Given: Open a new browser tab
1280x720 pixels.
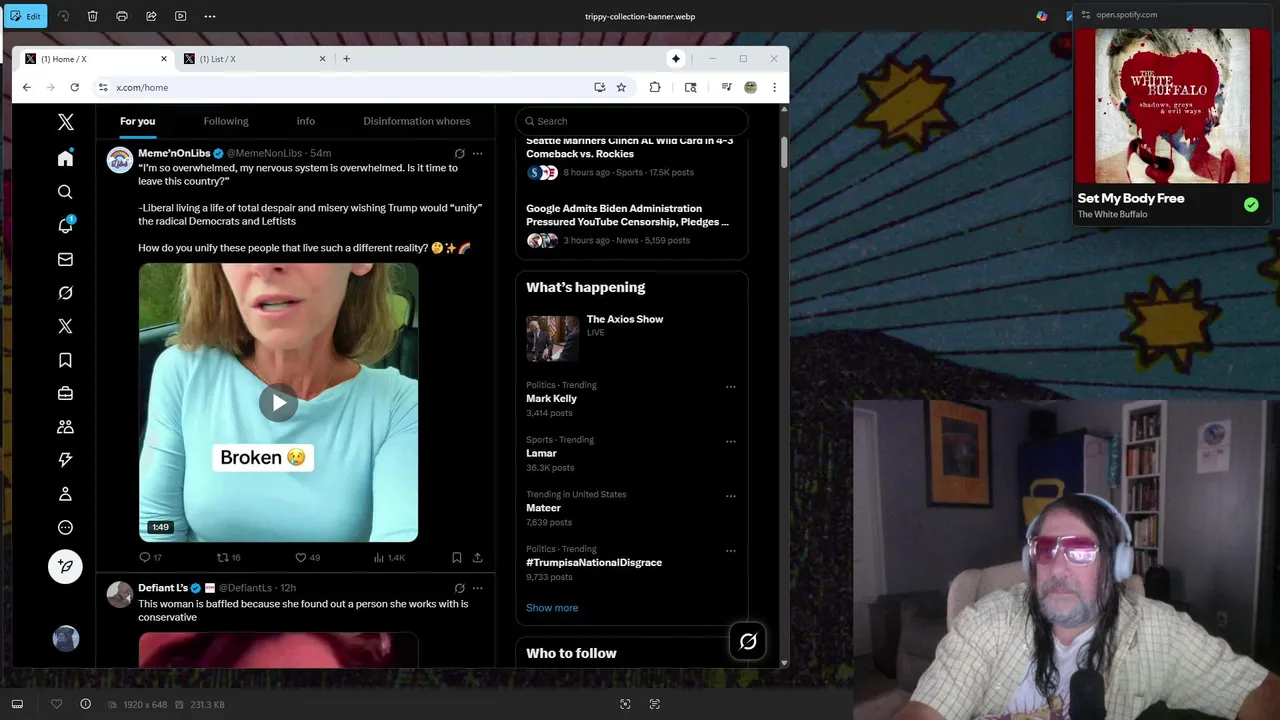Looking at the screenshot, I should (x=346, y=59).
